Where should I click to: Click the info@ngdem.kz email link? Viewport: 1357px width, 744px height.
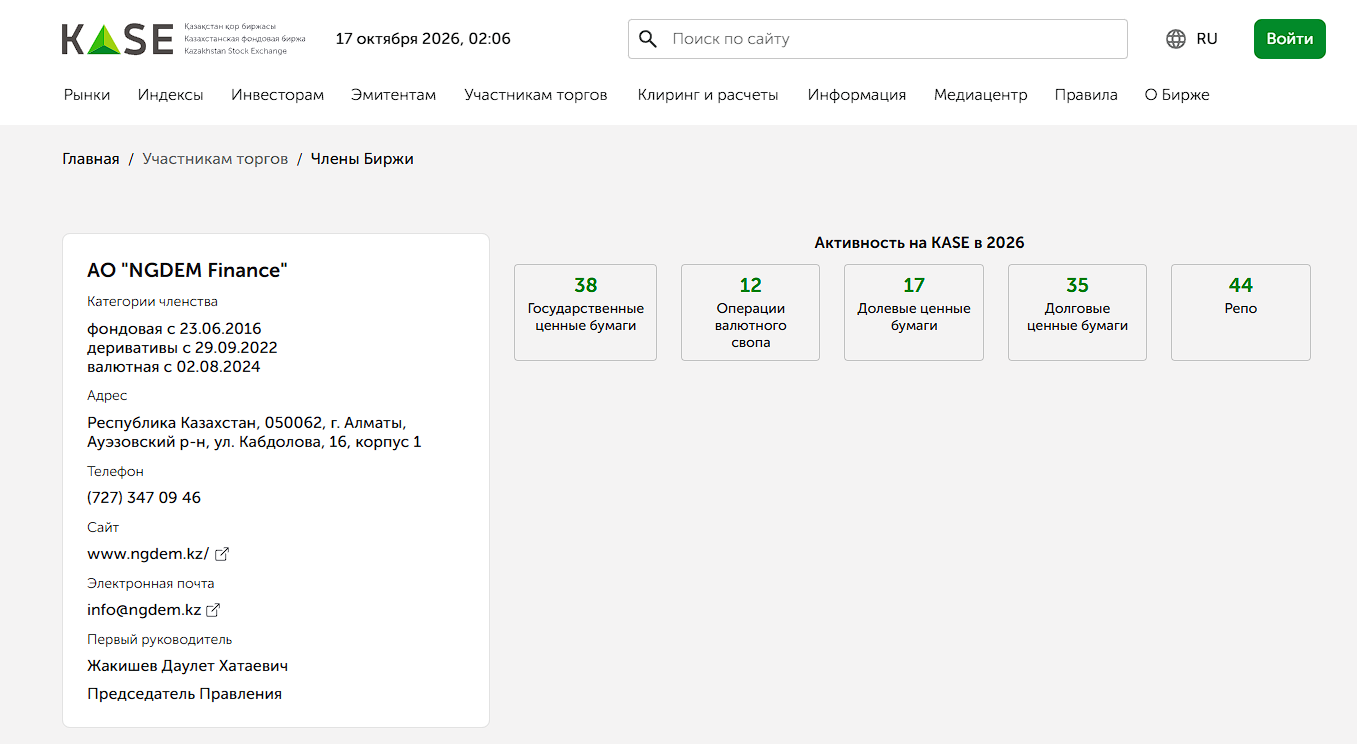pos(144,610)
